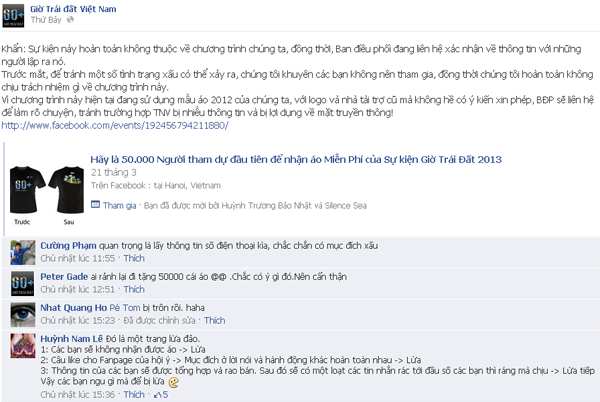
Task: Click the public globe icon beside Thứ Bảy
Action: (x=70, y=20)
